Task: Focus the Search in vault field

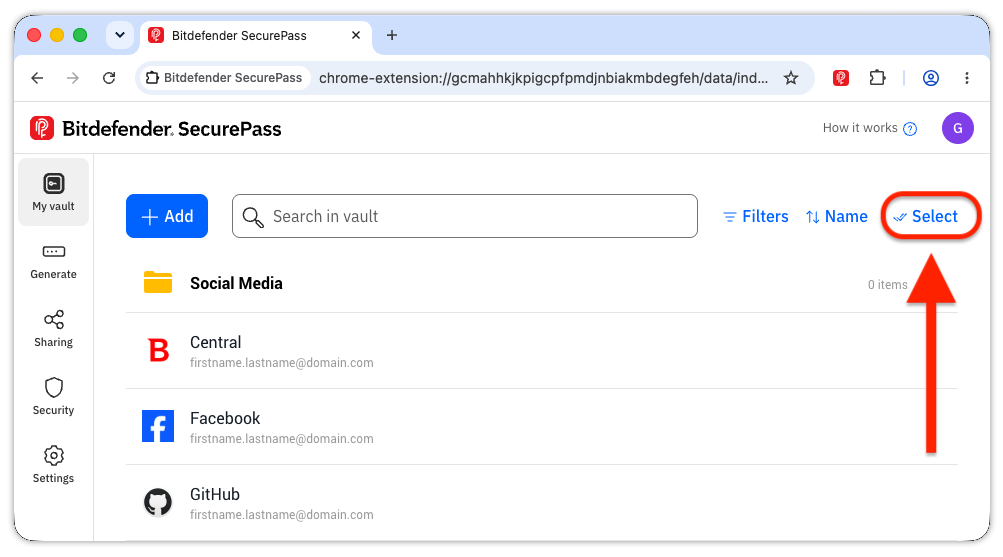Action: [x=464, y=216]
